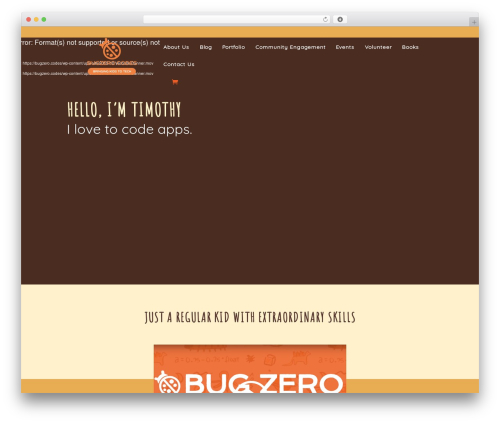Click the 'Hello, I'm Timothy' heading

(124, 109)
